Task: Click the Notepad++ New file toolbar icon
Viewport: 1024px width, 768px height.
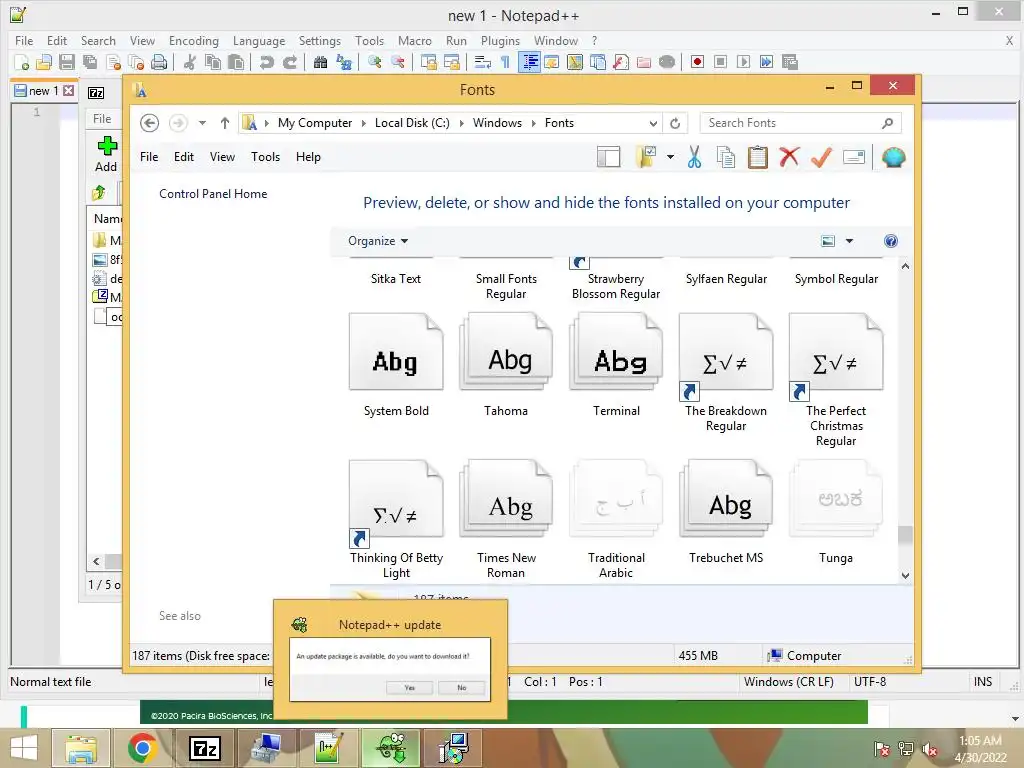Action: [x=22, y=62]
